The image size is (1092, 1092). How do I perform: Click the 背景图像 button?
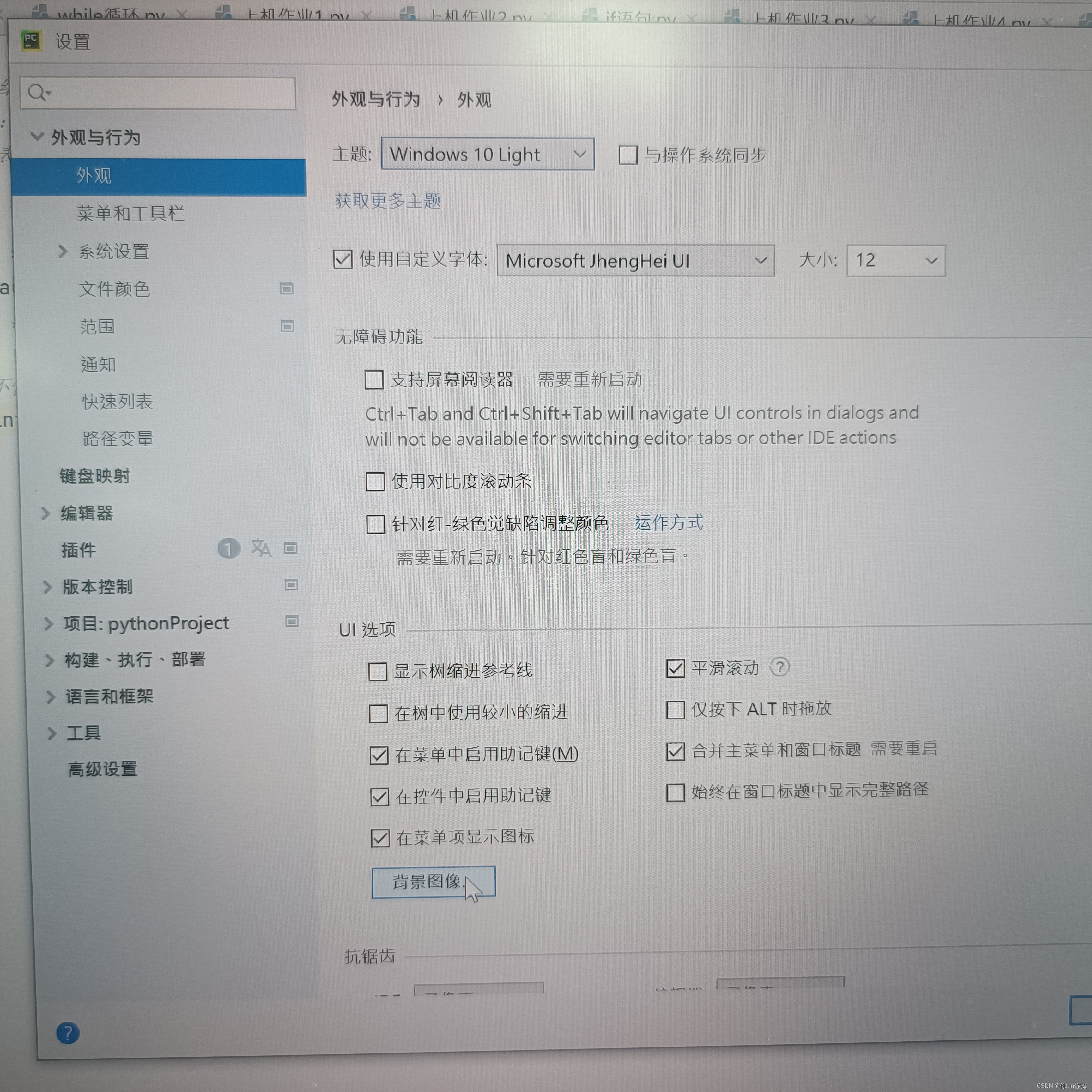tap(433, 882)
